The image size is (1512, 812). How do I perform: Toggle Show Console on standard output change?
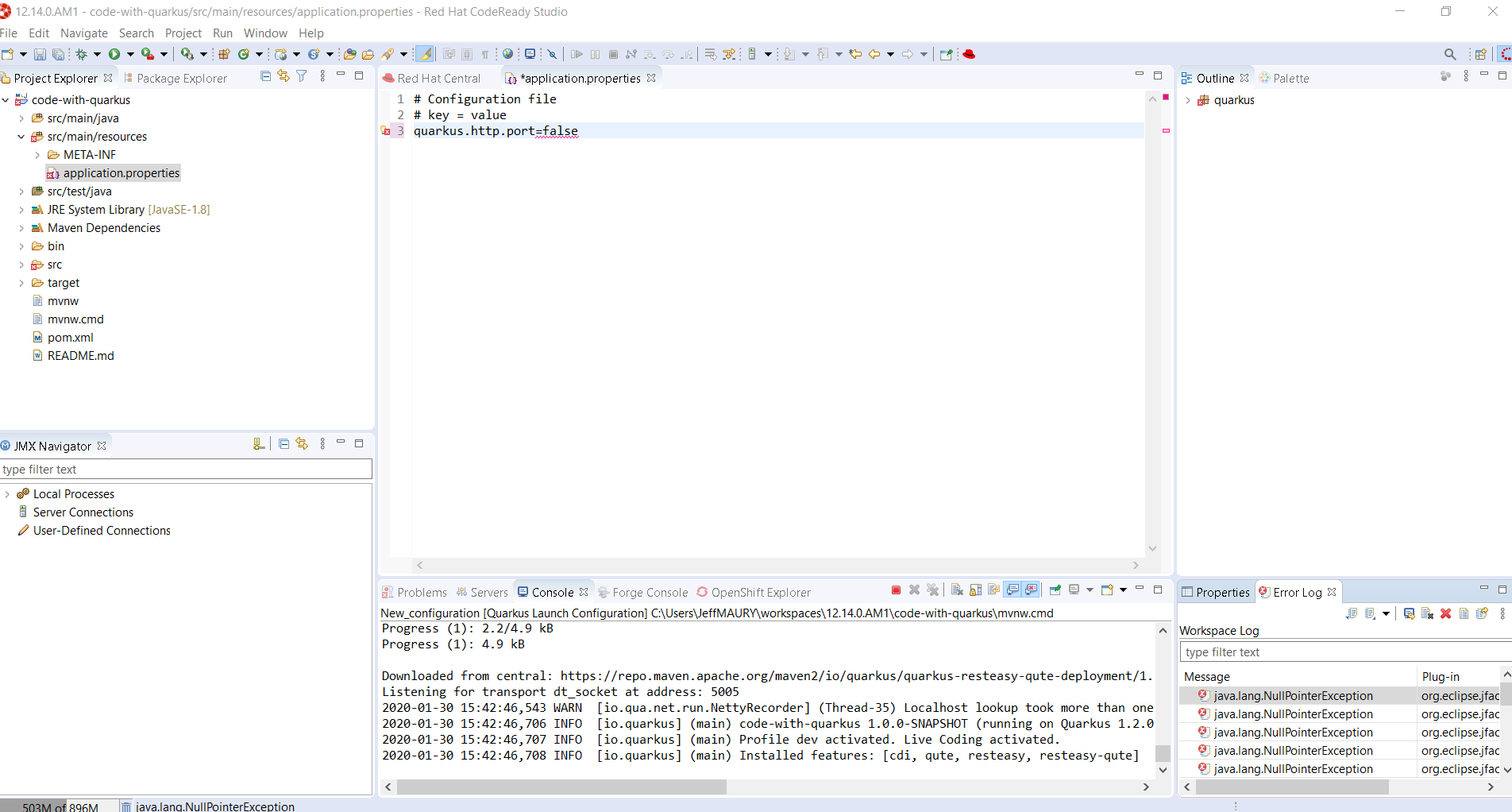[x=1012, y=590]
